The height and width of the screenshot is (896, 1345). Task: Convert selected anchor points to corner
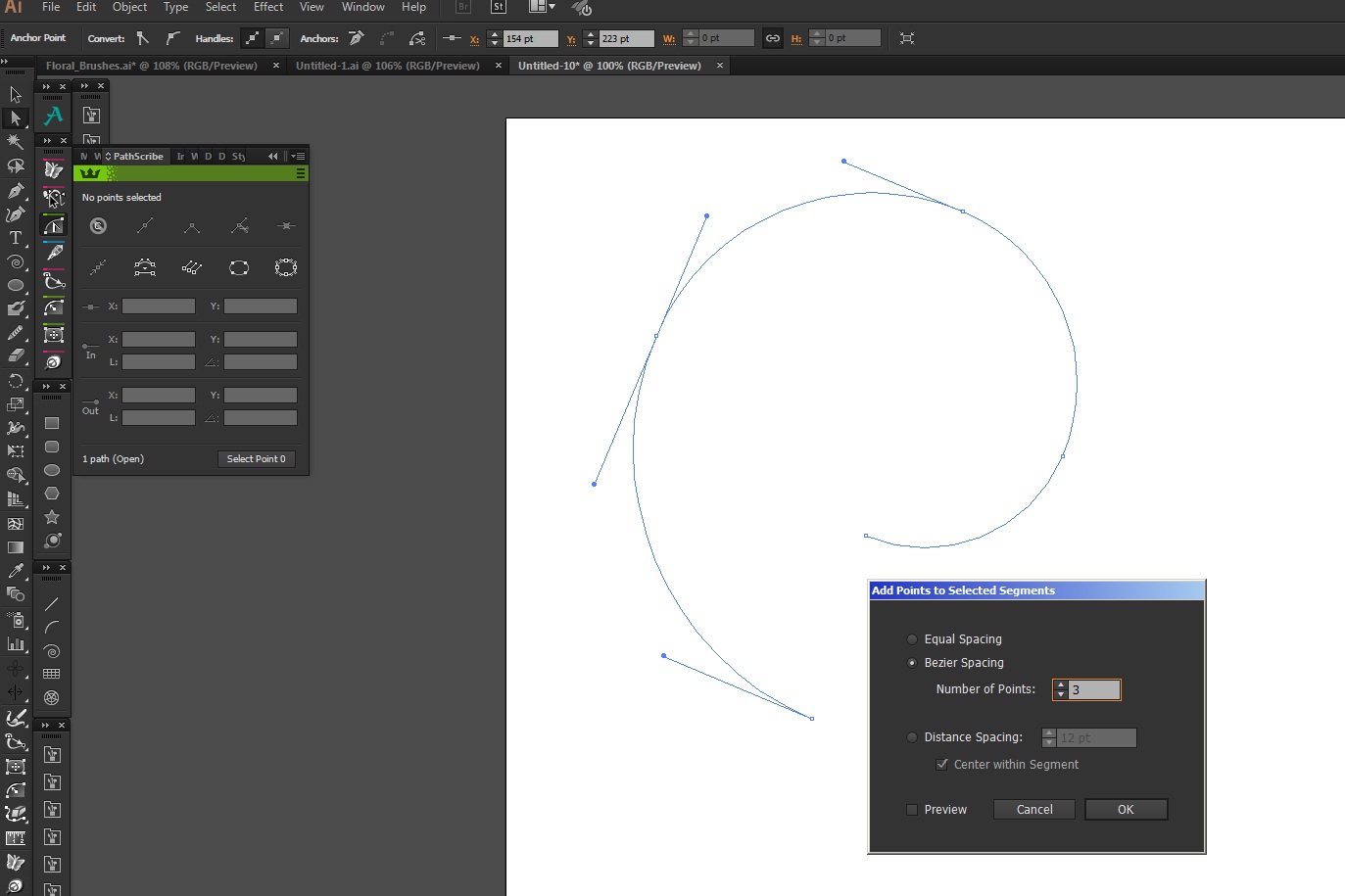pos(143,38)
